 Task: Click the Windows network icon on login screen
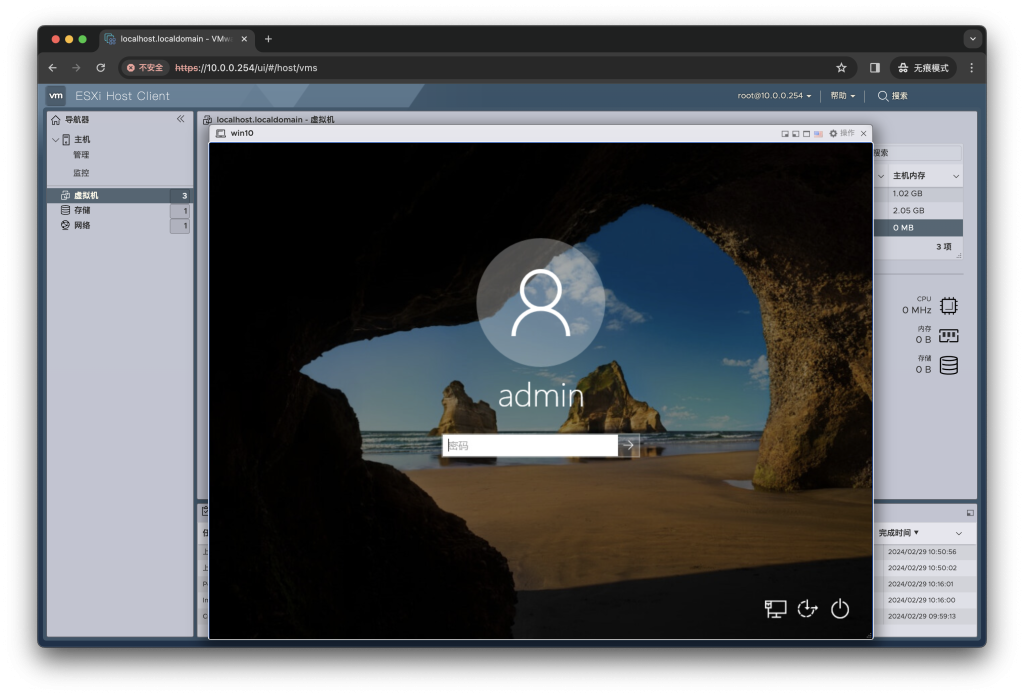pyautogui.click(x=775, y=609)
